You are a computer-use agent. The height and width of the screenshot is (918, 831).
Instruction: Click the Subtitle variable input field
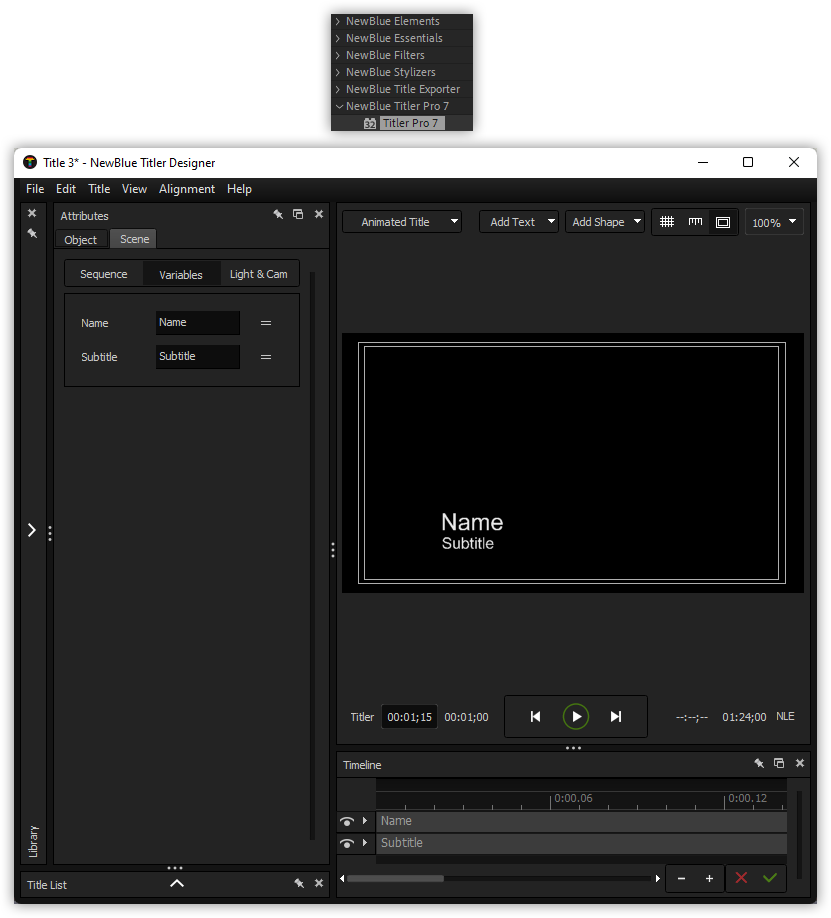click(198, 357)
